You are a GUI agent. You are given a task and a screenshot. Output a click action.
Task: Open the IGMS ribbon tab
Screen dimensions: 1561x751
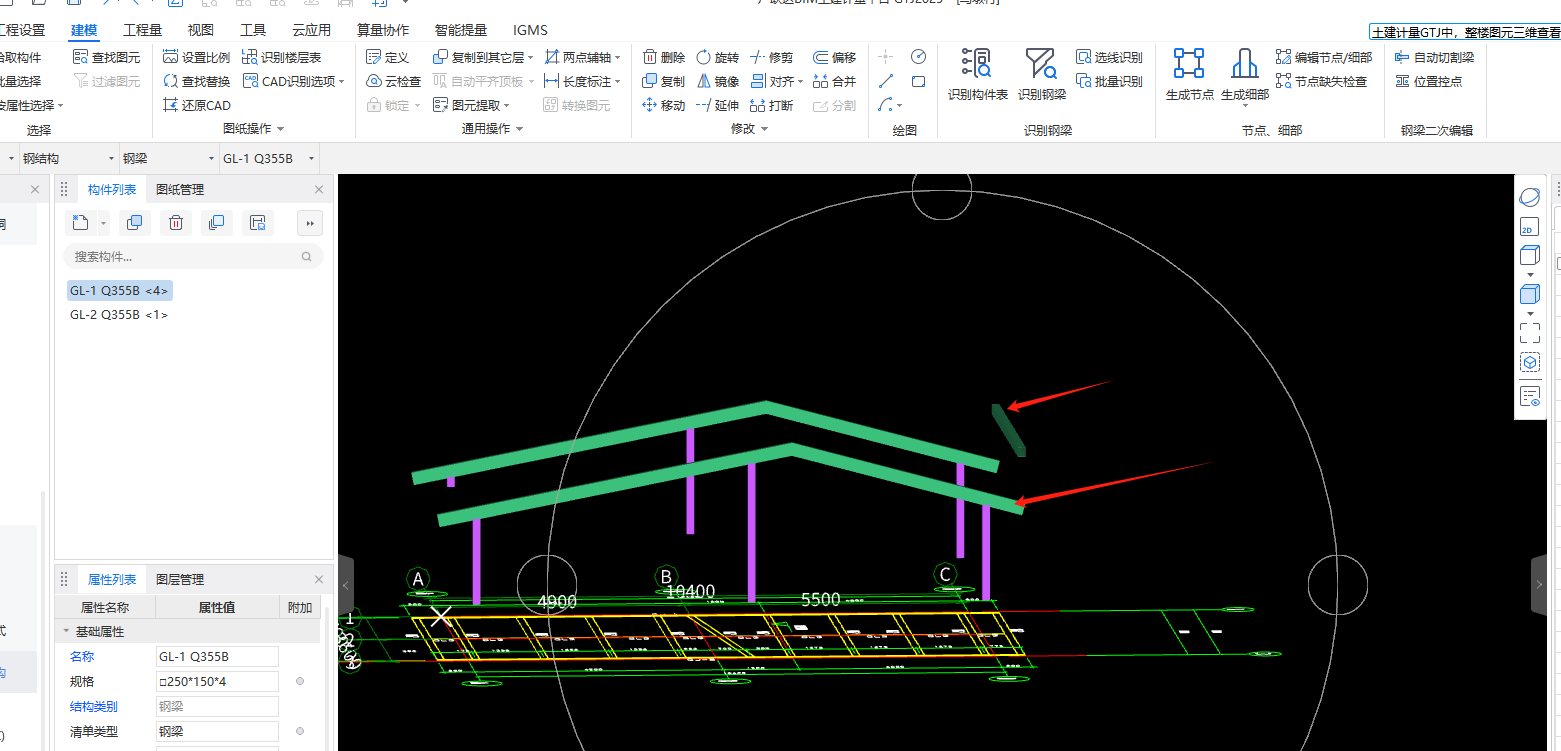point(530,30)
